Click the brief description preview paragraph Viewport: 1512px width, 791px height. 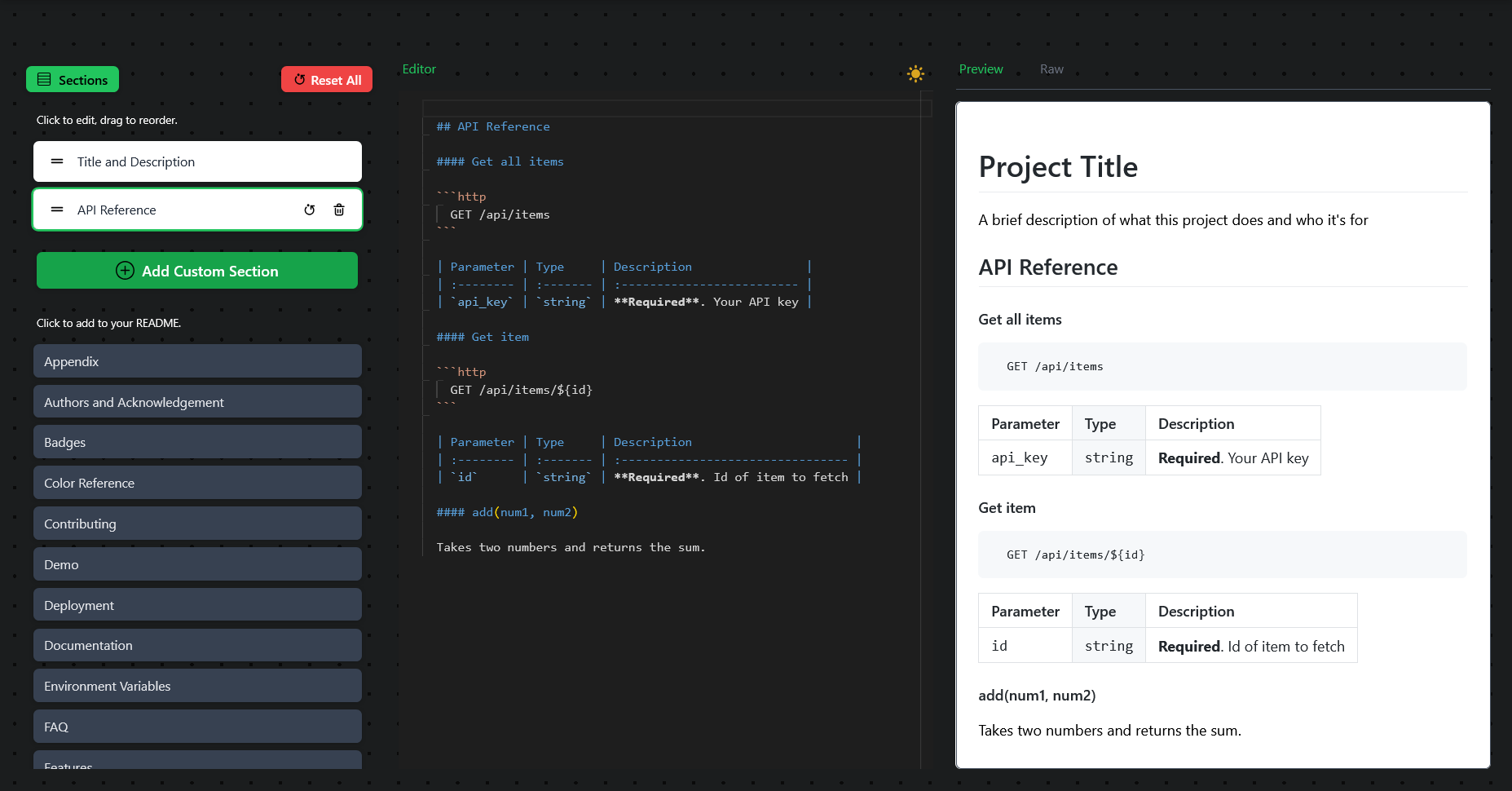(x=1173, y=220)
